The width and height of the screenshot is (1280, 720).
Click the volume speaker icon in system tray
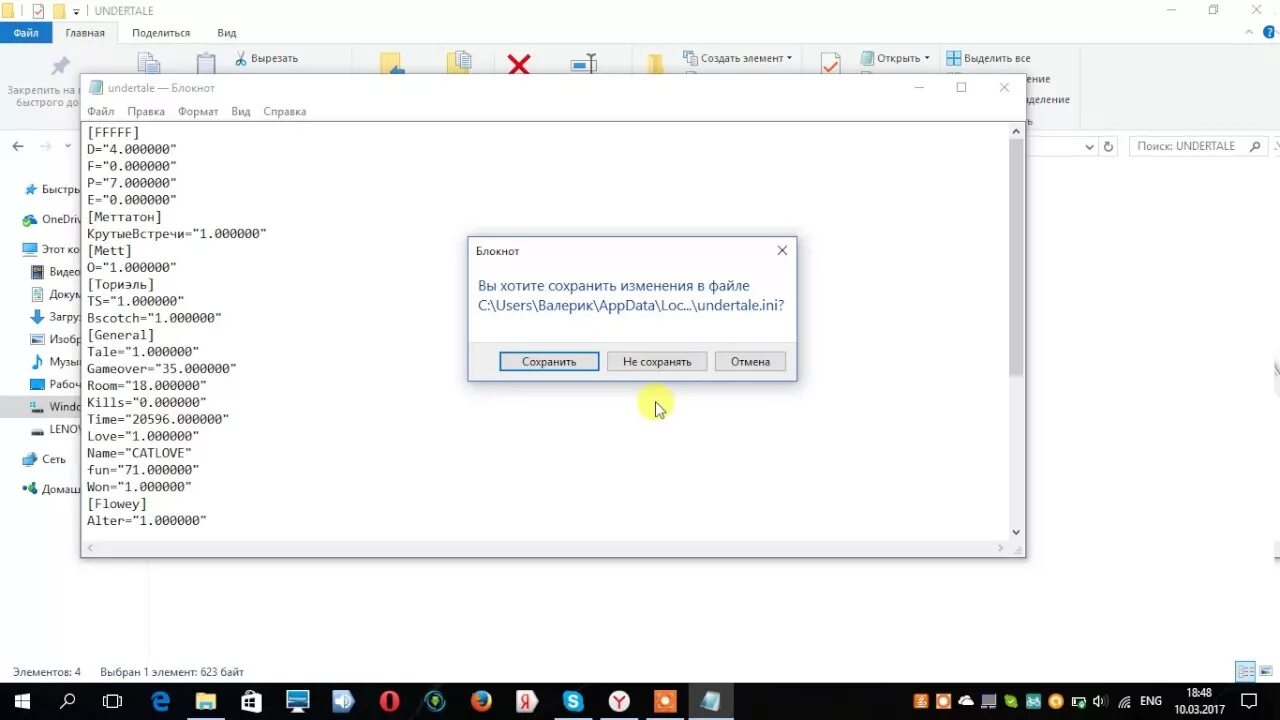1100,701
